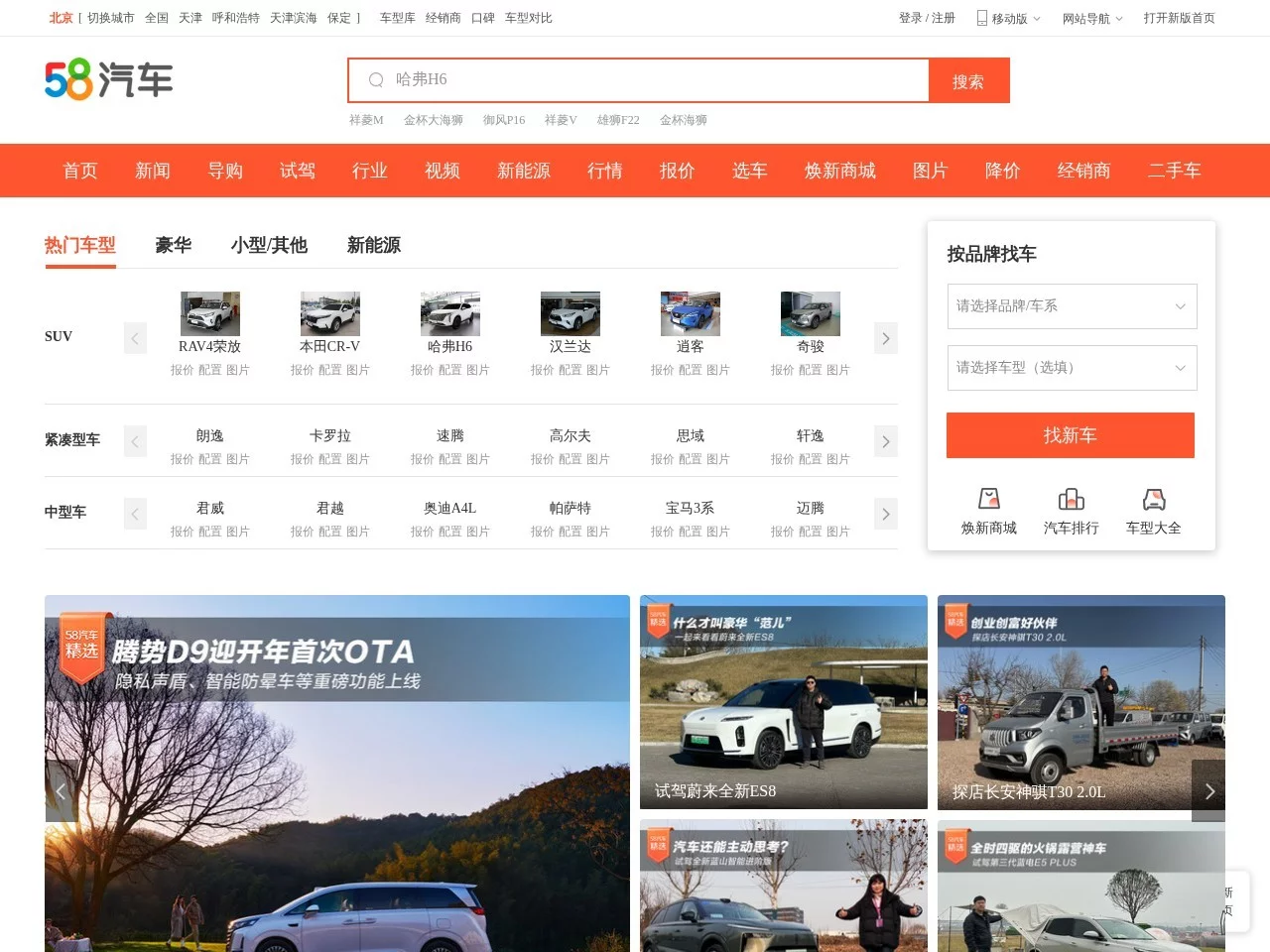The width and height of the screenshot is (1270, 952).
Task: Open the 二手车 menu item
Action: coord(1175,171)
